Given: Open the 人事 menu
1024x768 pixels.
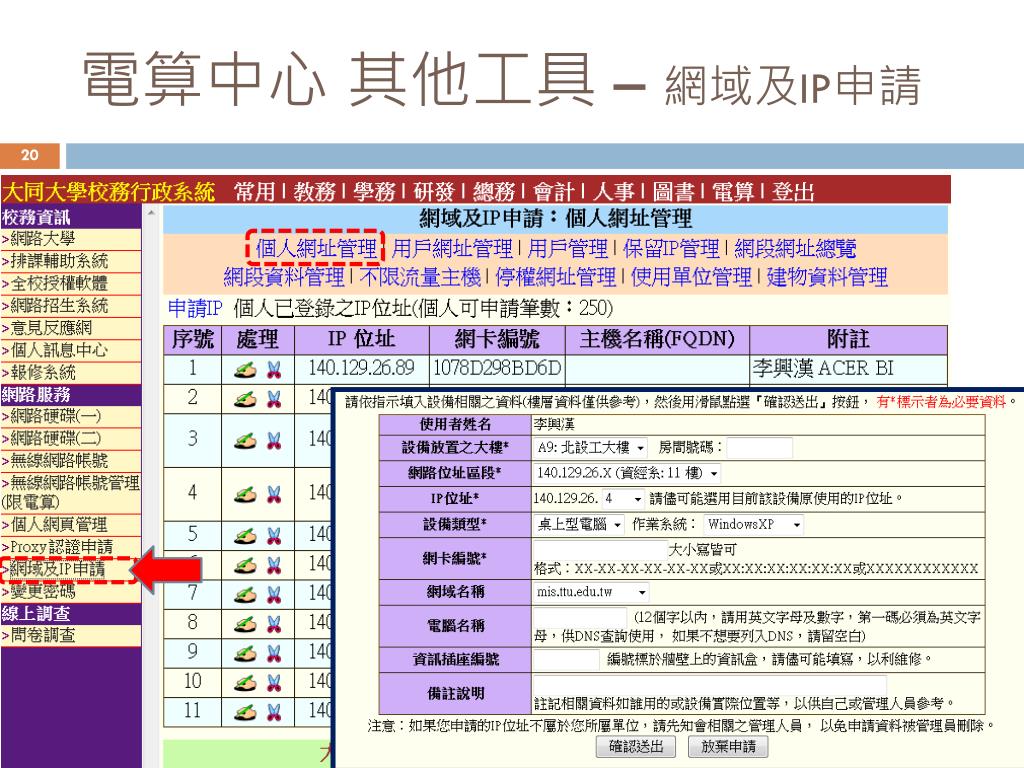Looking at the screenshot, I should point(614,191).
